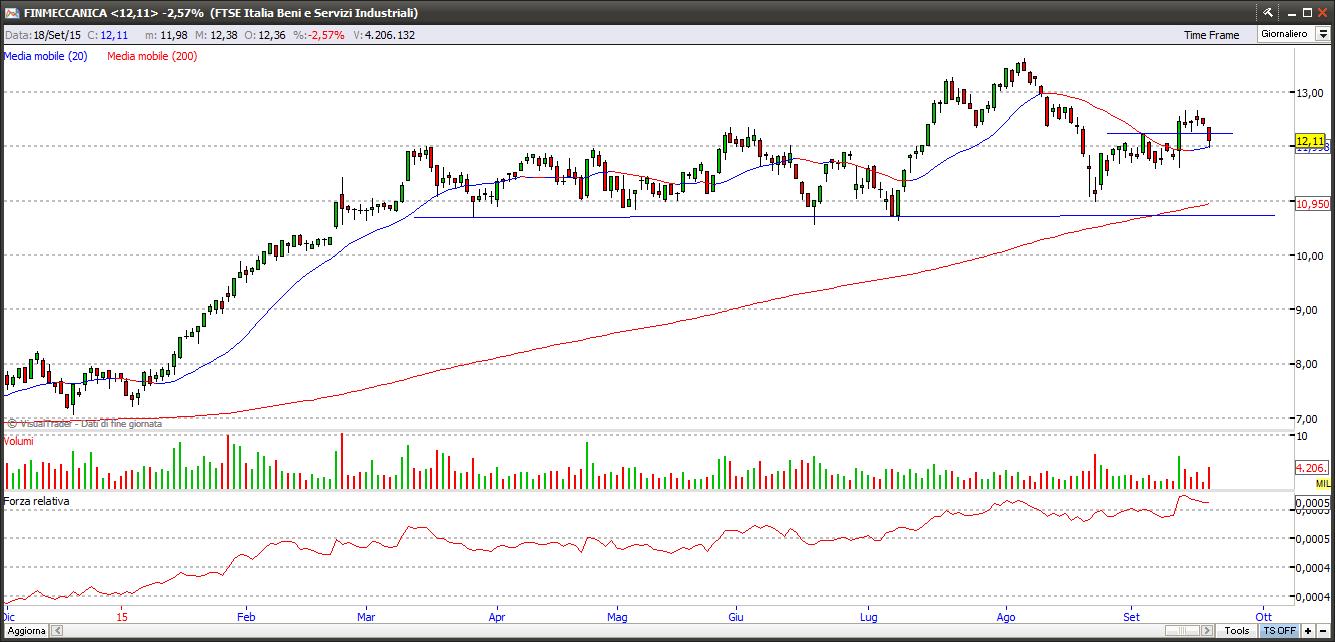
Task: Click the V: 4.206.132 volume readout
Action: (384, 34)
